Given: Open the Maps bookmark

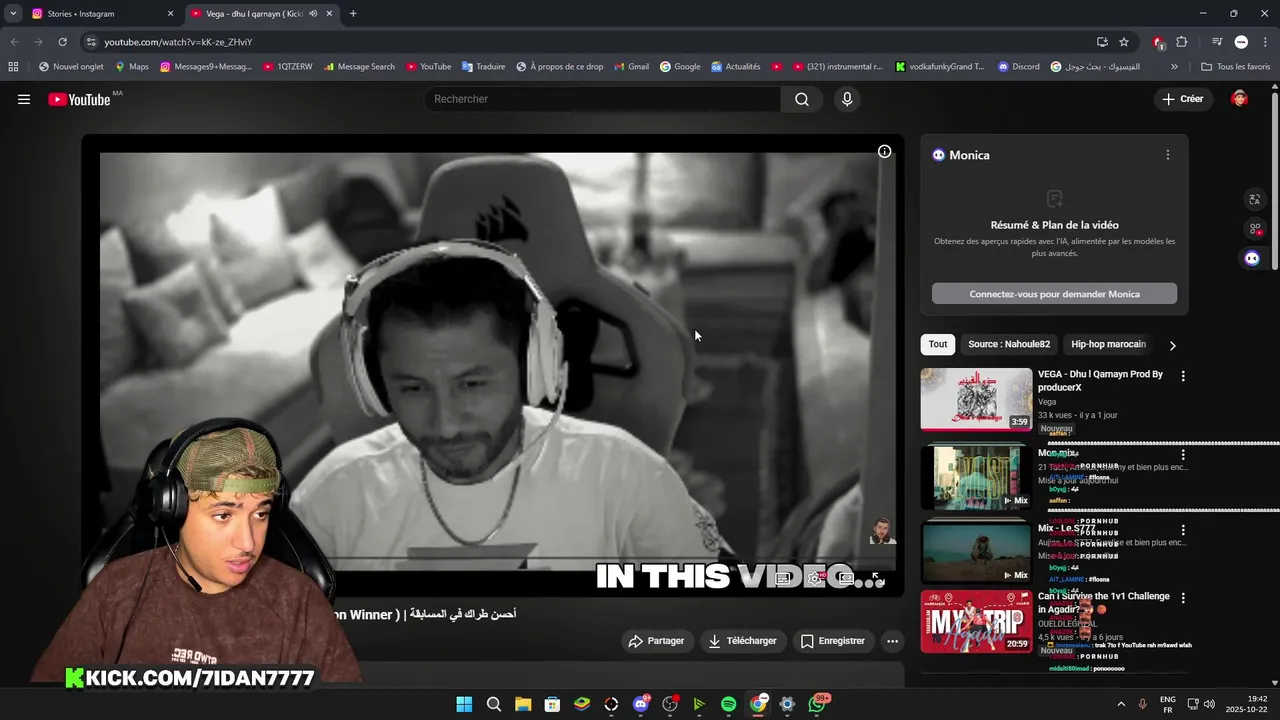Looking at the screenshot, I should [x=131, y=67].
